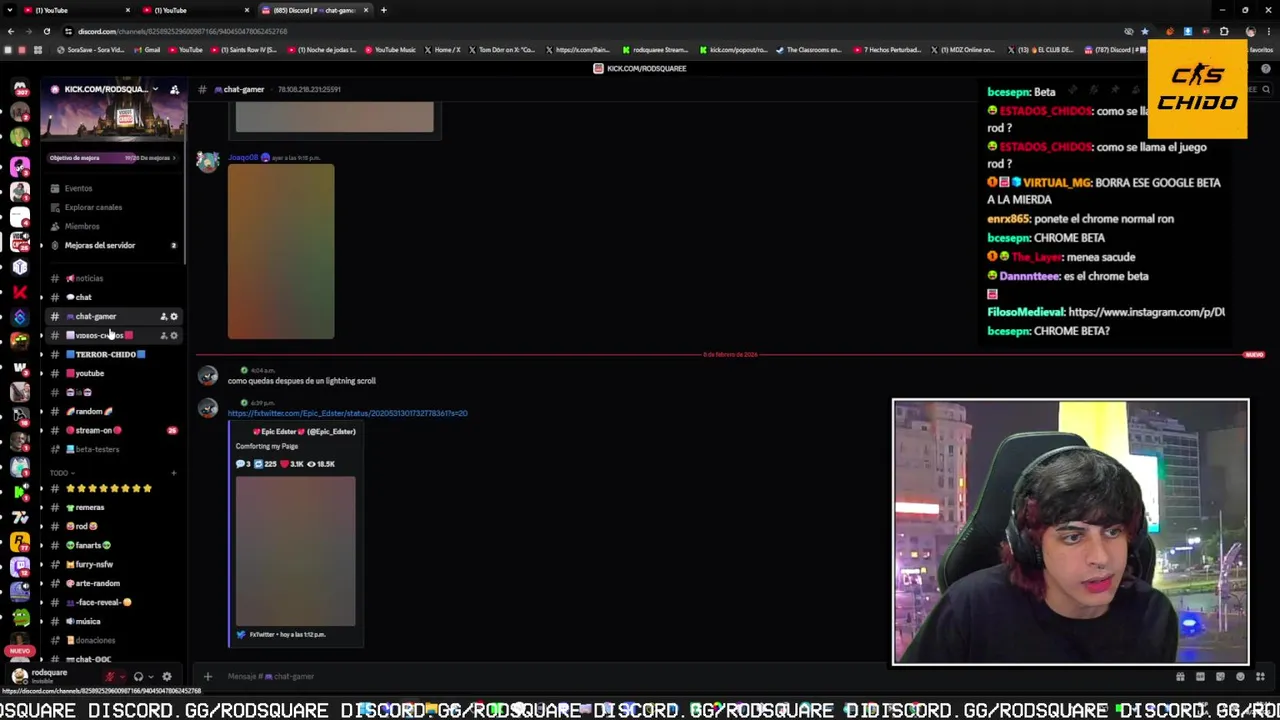Viewport: 1280px width, 720px height.
Task: Select the remeras channel
Action: click(112, 507)
